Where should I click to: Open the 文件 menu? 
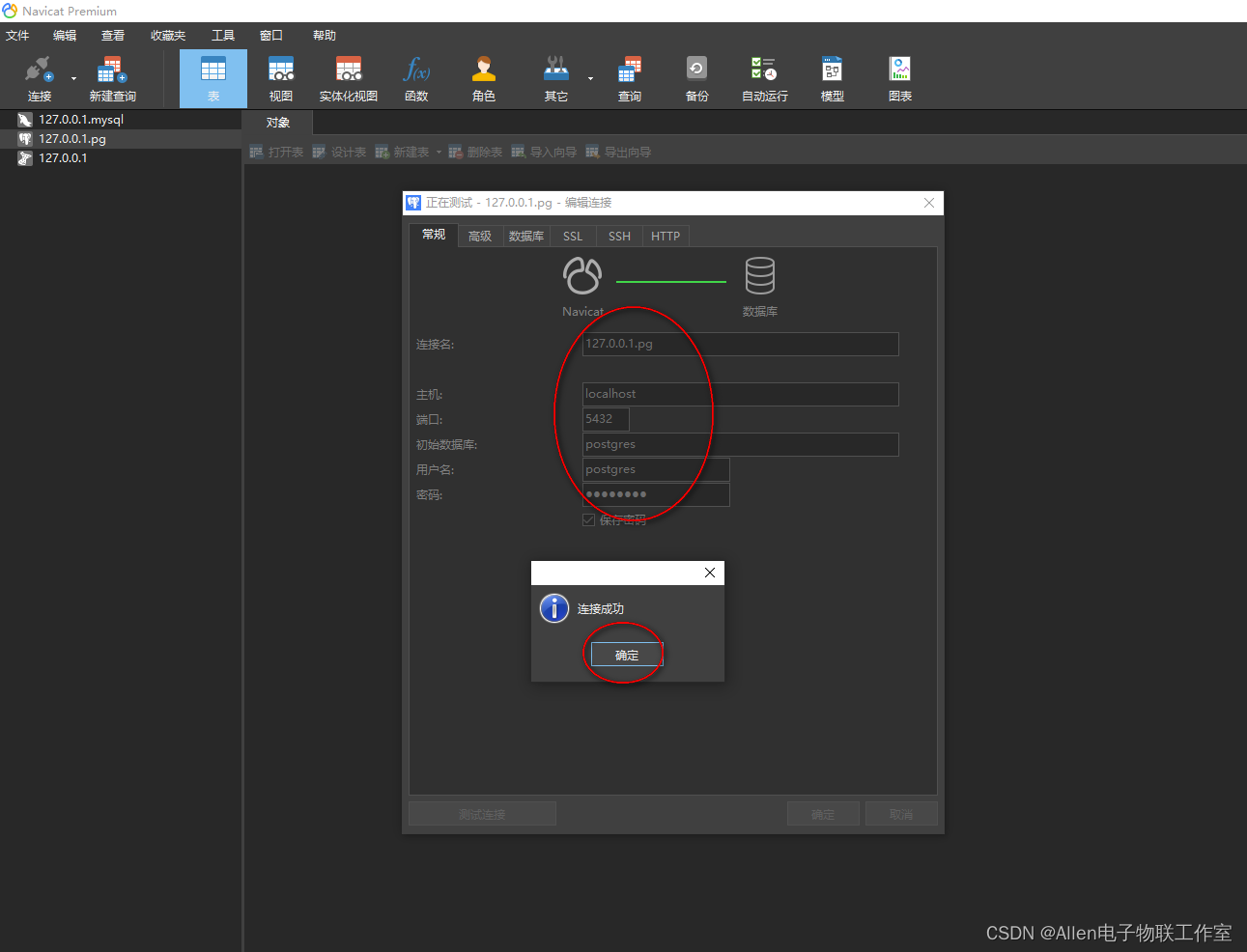(17, 36)
